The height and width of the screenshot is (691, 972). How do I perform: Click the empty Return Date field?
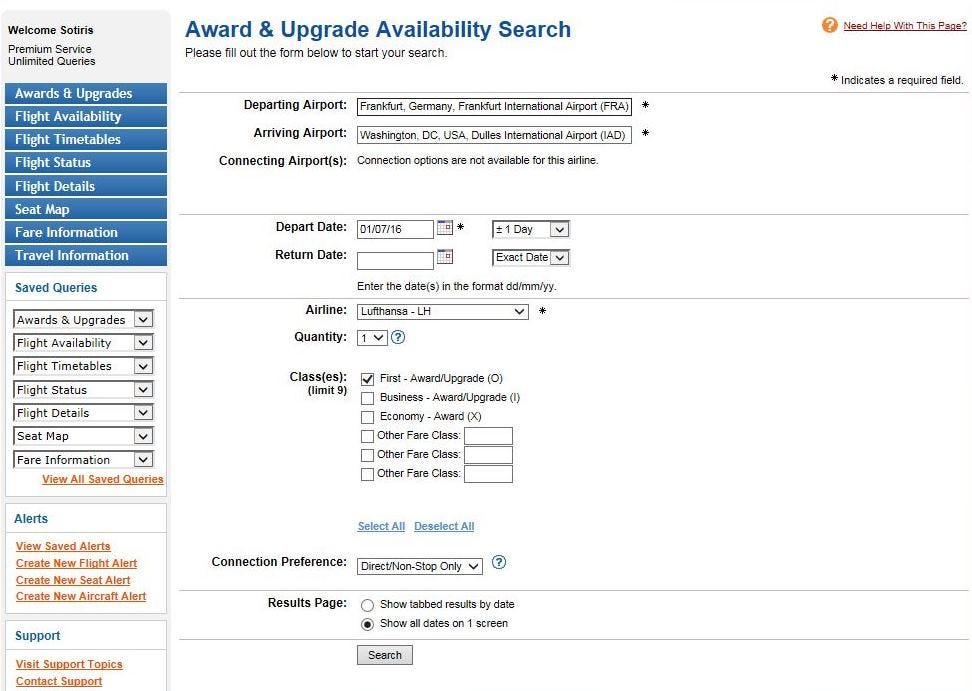[395, 260]
